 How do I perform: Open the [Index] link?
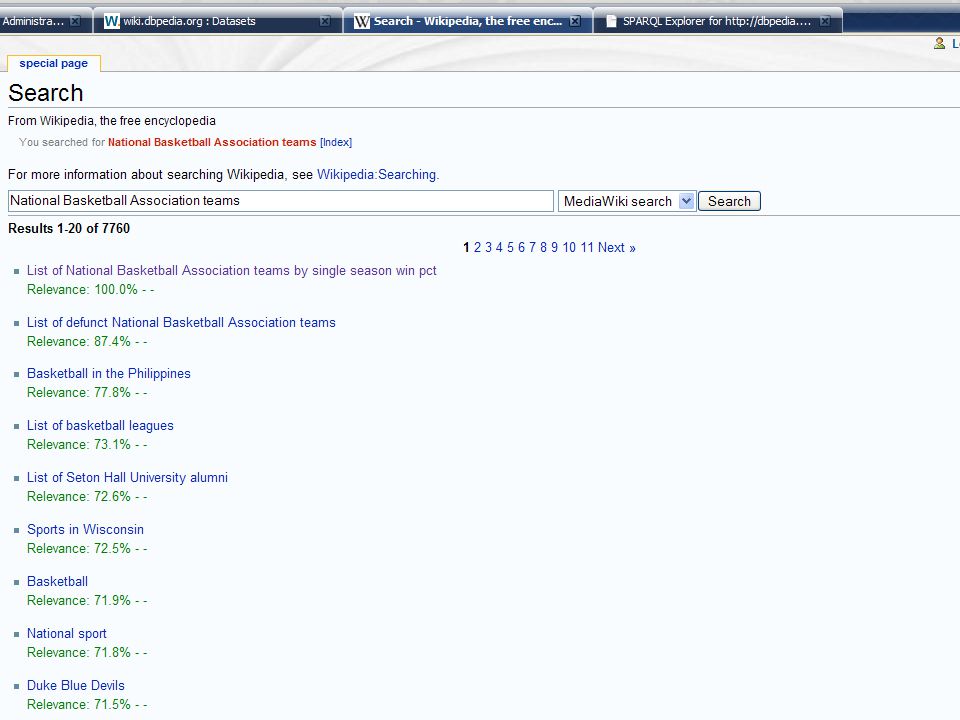[x=336, y=142]
